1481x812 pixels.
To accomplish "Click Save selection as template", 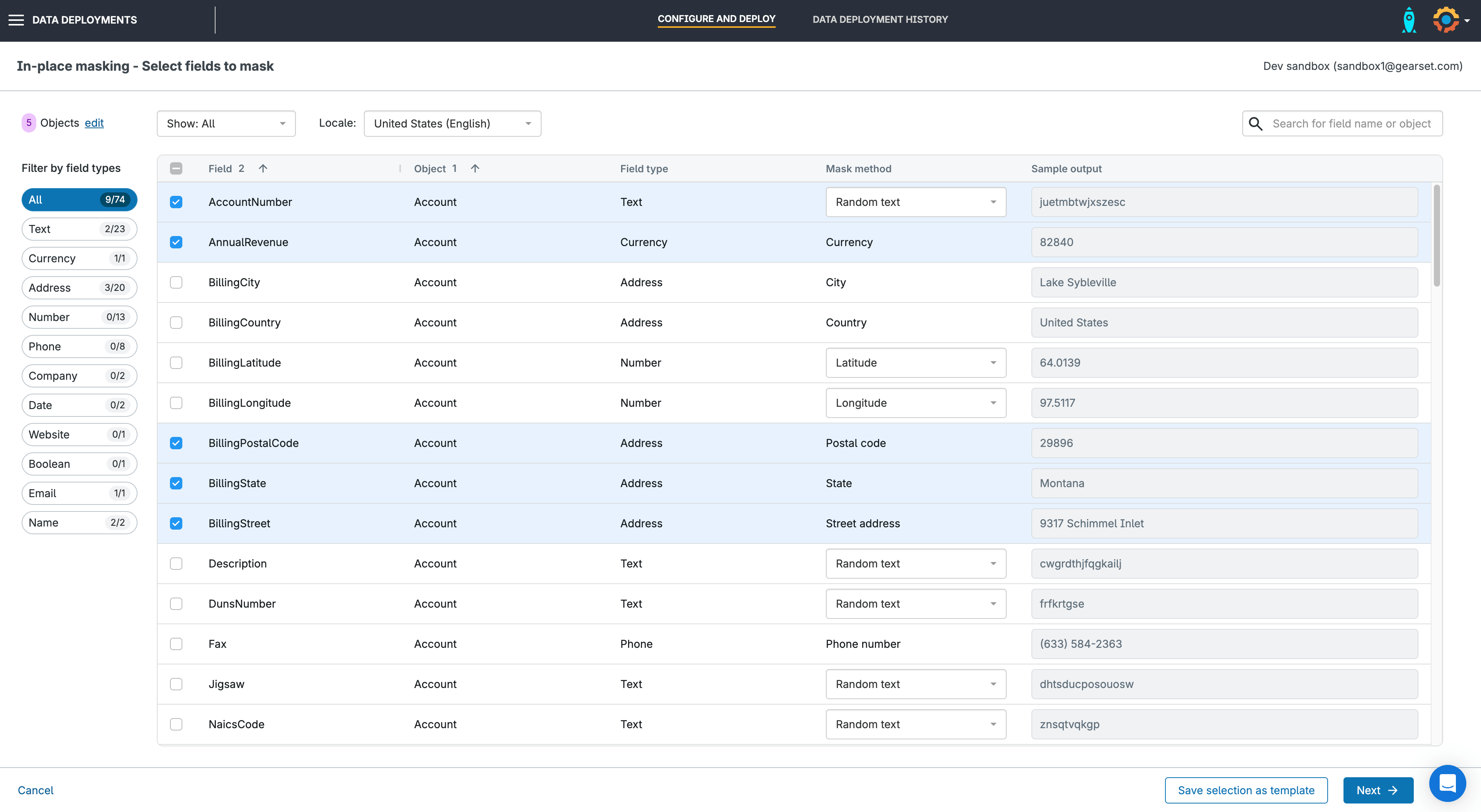I will point(1245,790).
